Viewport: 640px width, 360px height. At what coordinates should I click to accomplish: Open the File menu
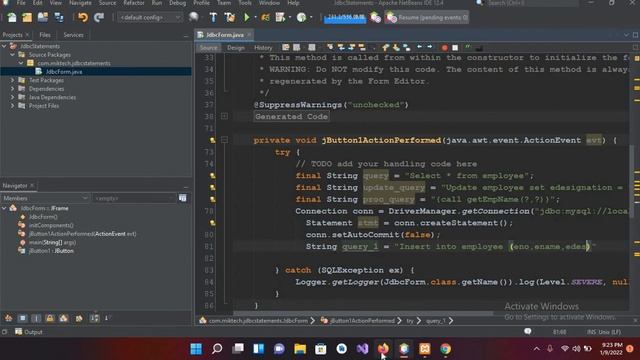(21, 3)
